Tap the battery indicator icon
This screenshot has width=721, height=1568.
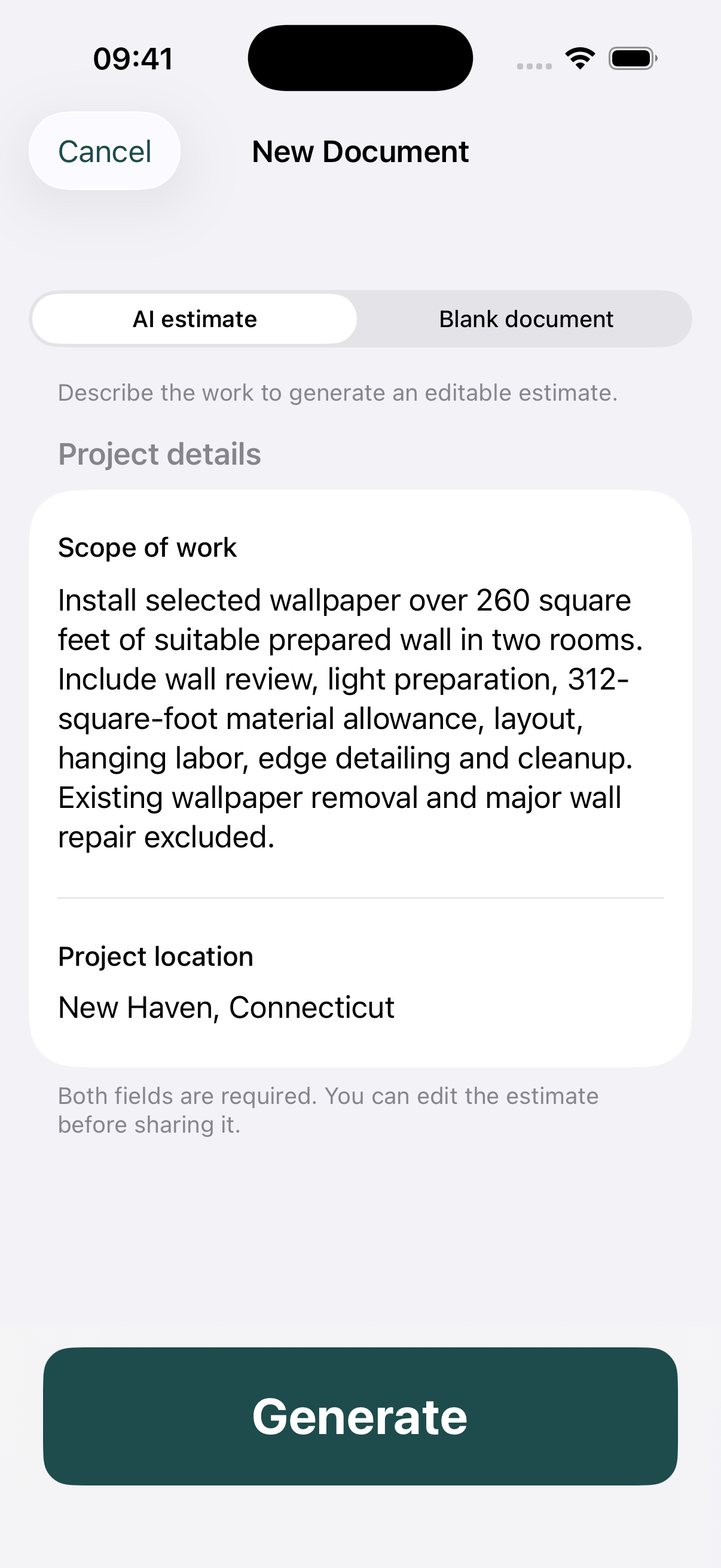tap(633, 59)
